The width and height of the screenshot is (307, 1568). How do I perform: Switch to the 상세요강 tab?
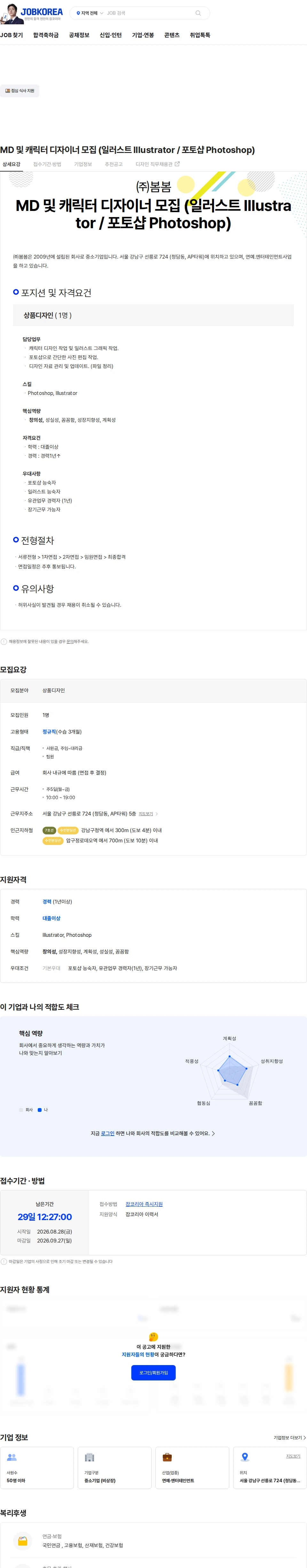click(12, 164)
